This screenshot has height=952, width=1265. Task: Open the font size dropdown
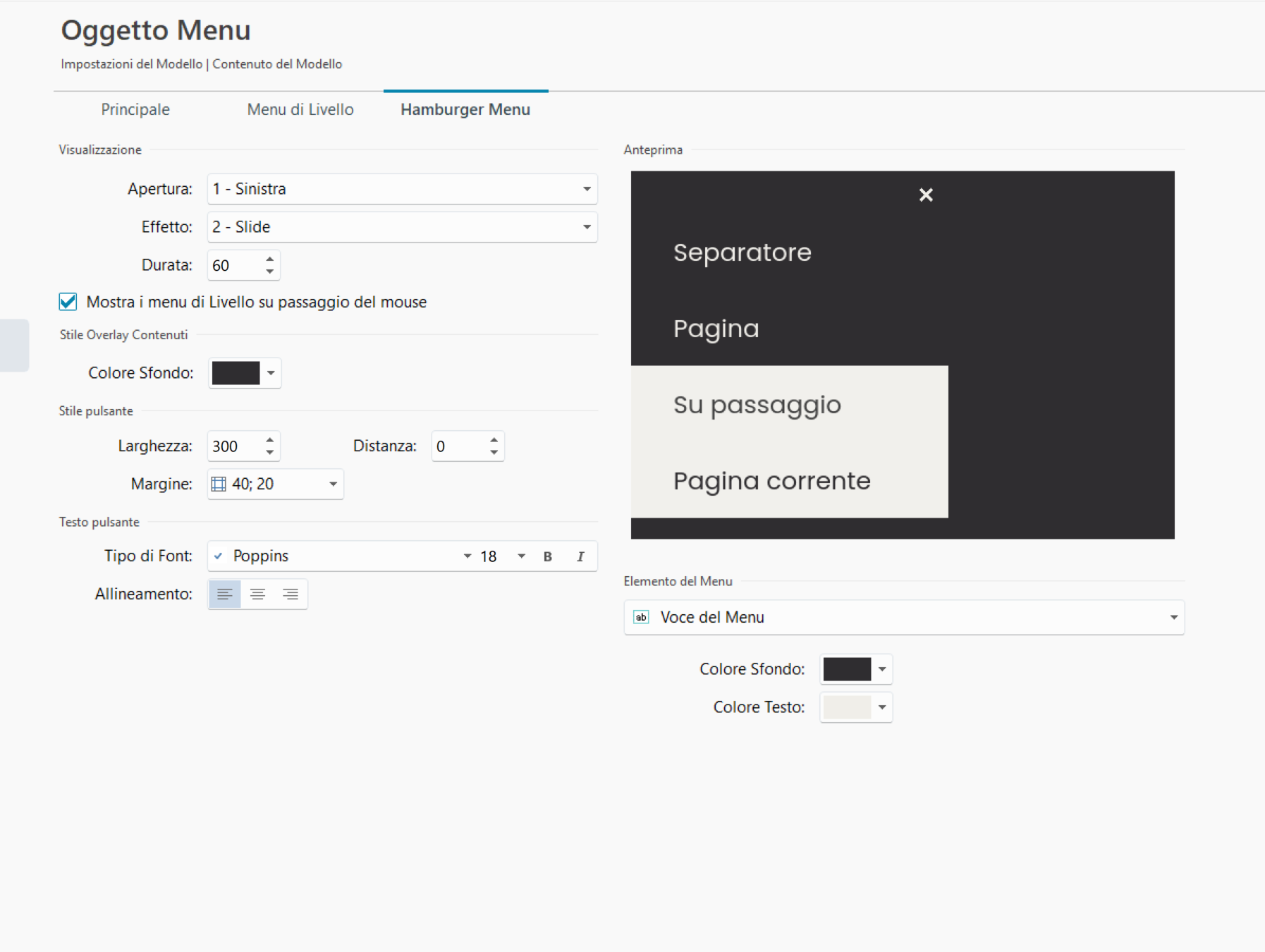521,556
